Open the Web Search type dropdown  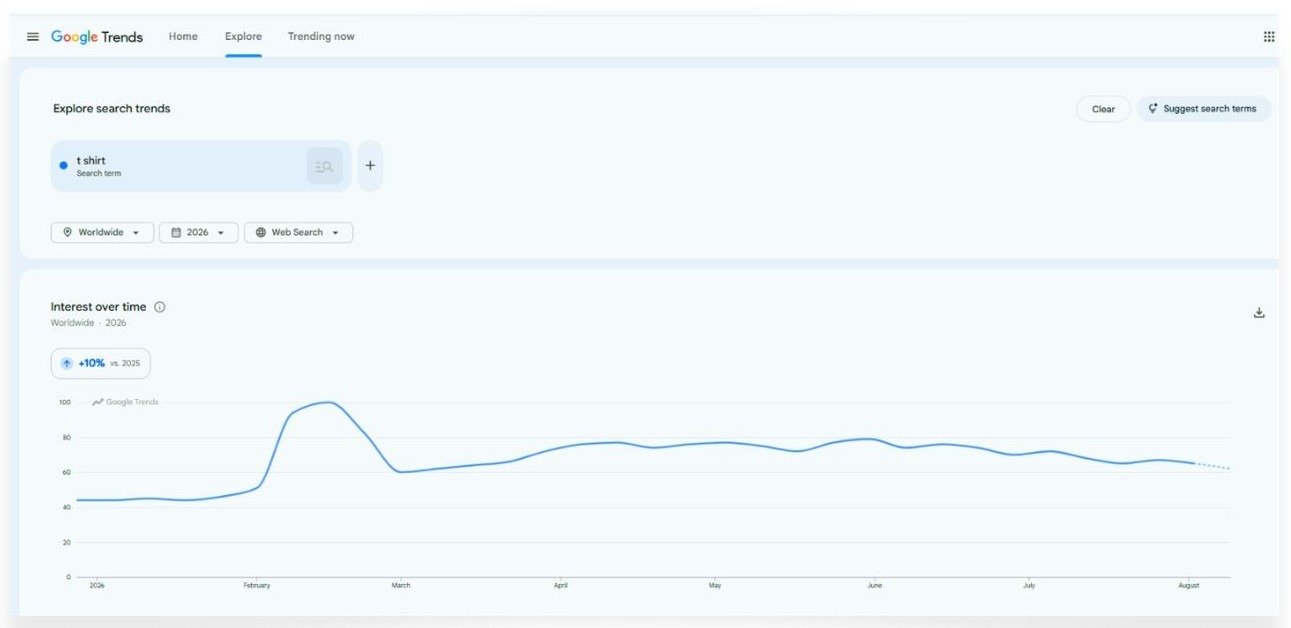click(x=298, y=232)
